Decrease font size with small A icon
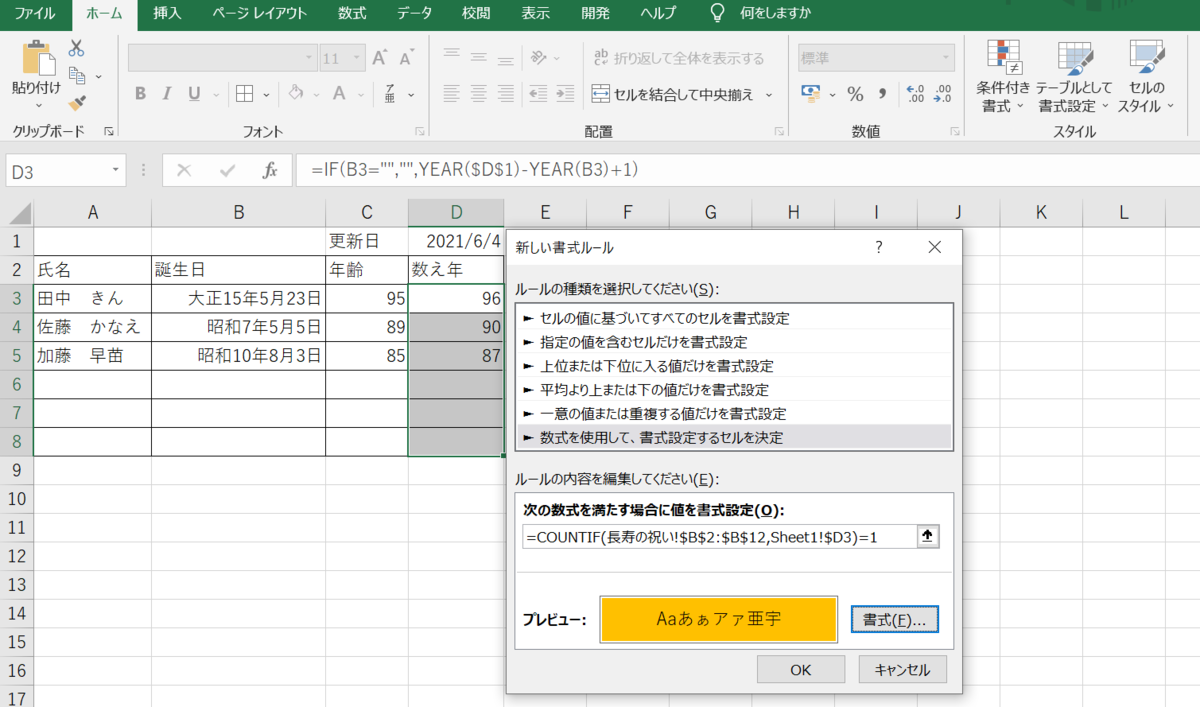This screenshot has width=1200, height=707. click(x=407, y=58)
